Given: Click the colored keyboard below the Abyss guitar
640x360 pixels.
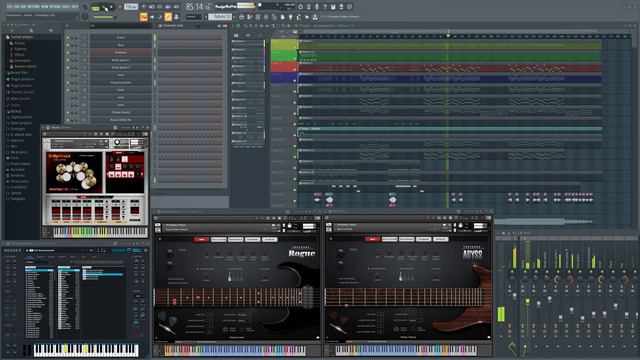Looking at the screenshot, I should tap(406, 350).
